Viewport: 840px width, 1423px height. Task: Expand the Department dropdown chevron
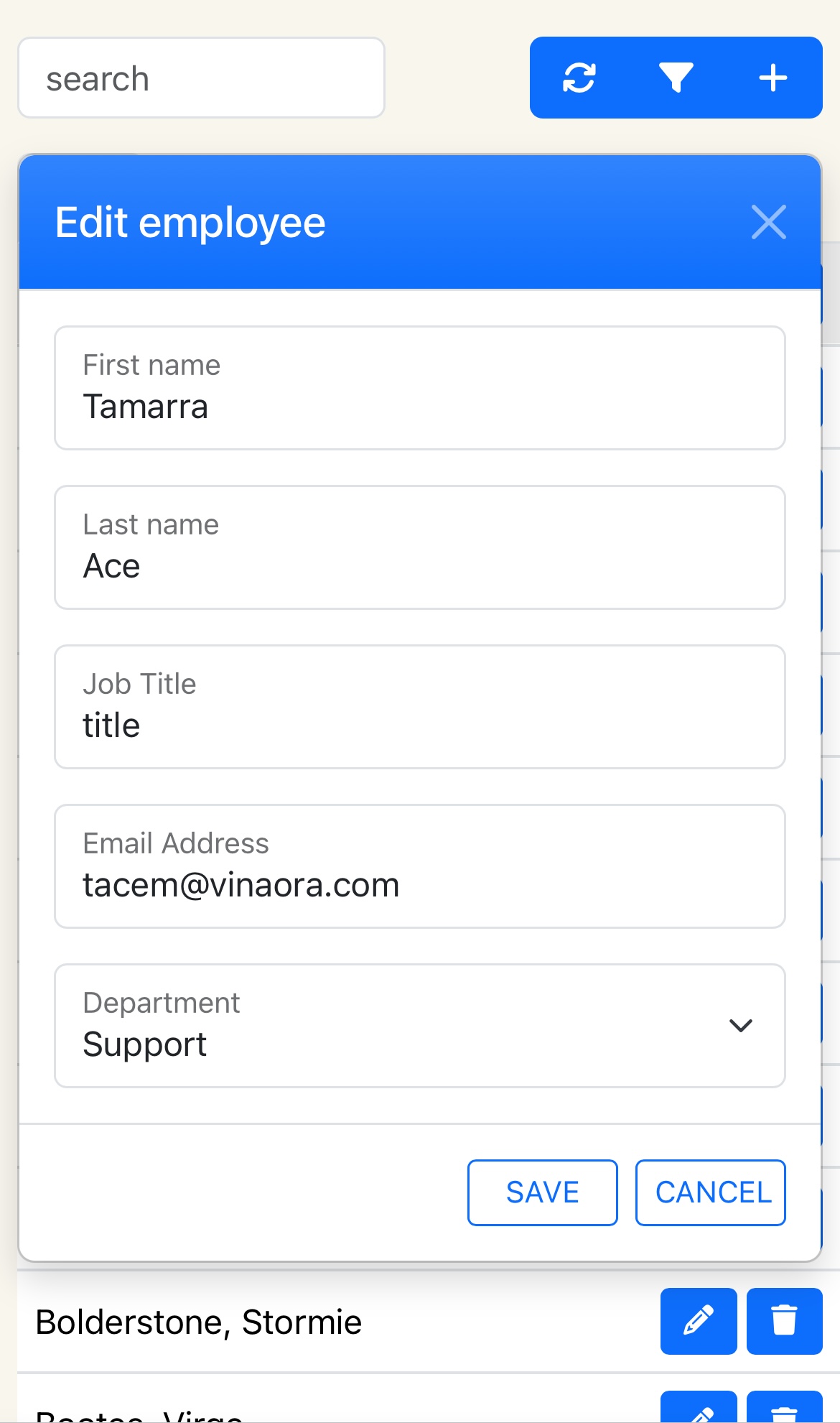[x=740, y=1025]
